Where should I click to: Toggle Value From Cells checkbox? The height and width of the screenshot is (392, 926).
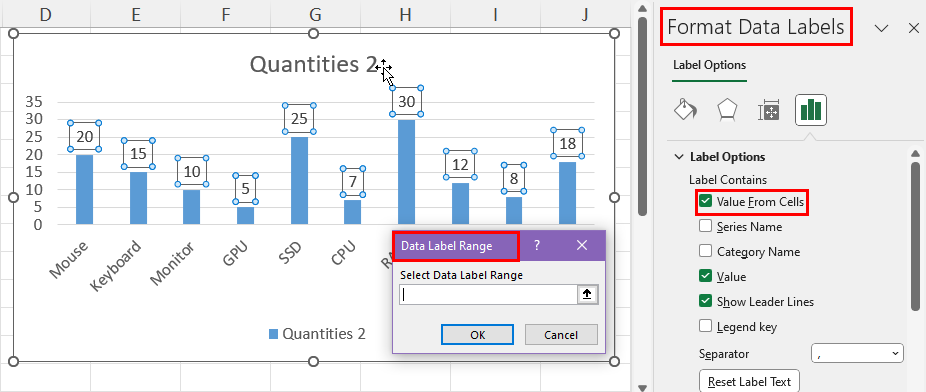(x=706, y=201)
